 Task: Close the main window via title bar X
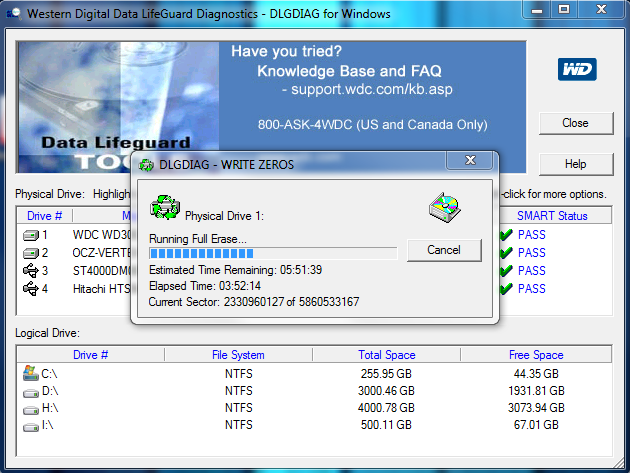tap(601, 10)
